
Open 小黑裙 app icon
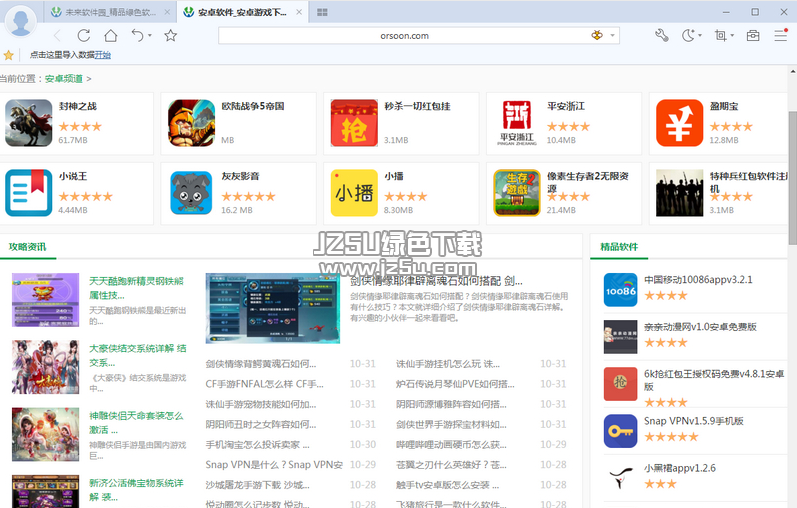pos(620,478)
